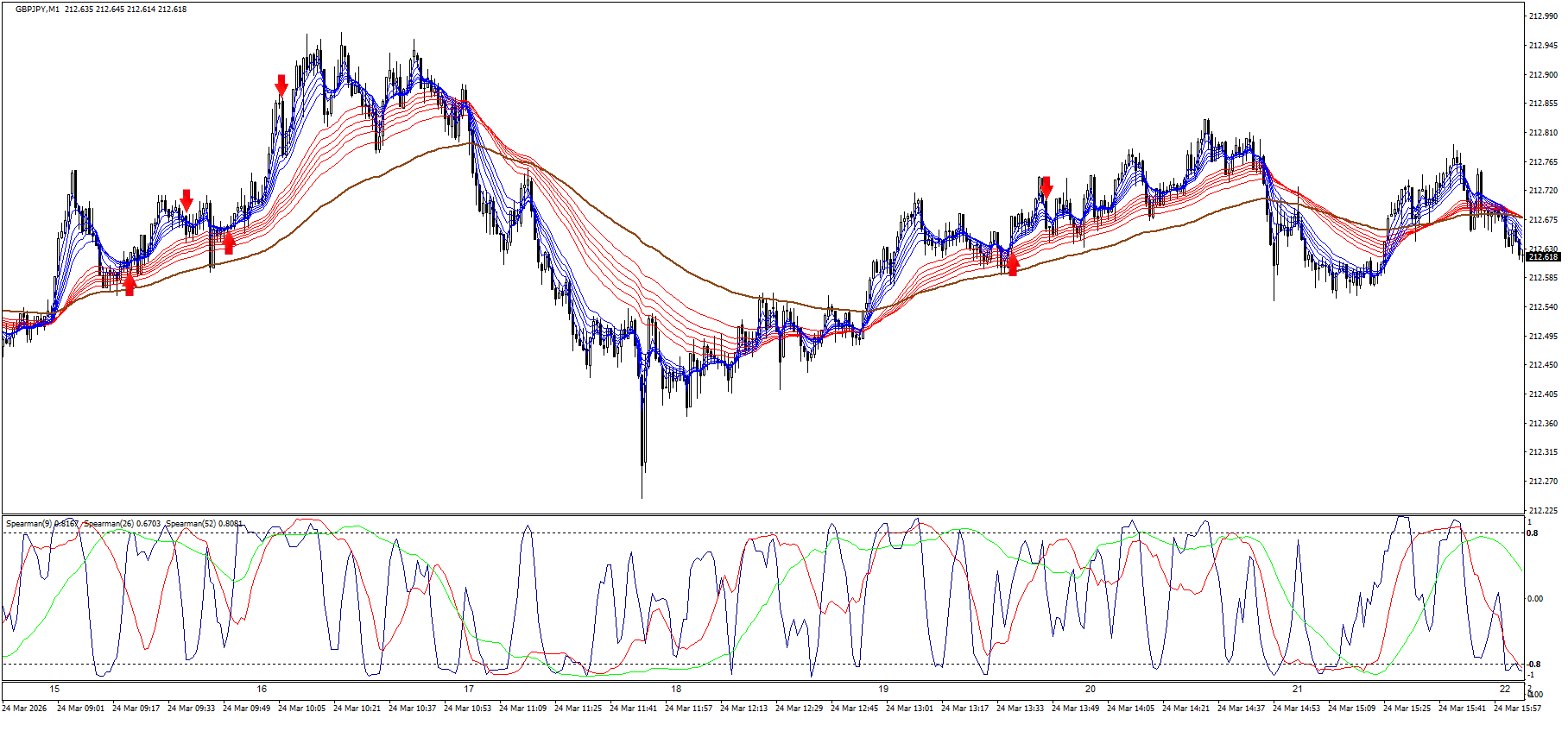Click the 212.990 price scale label
Viewport: 1568px width, 731px height.
pyautogui.click(x=1542, y=16)
